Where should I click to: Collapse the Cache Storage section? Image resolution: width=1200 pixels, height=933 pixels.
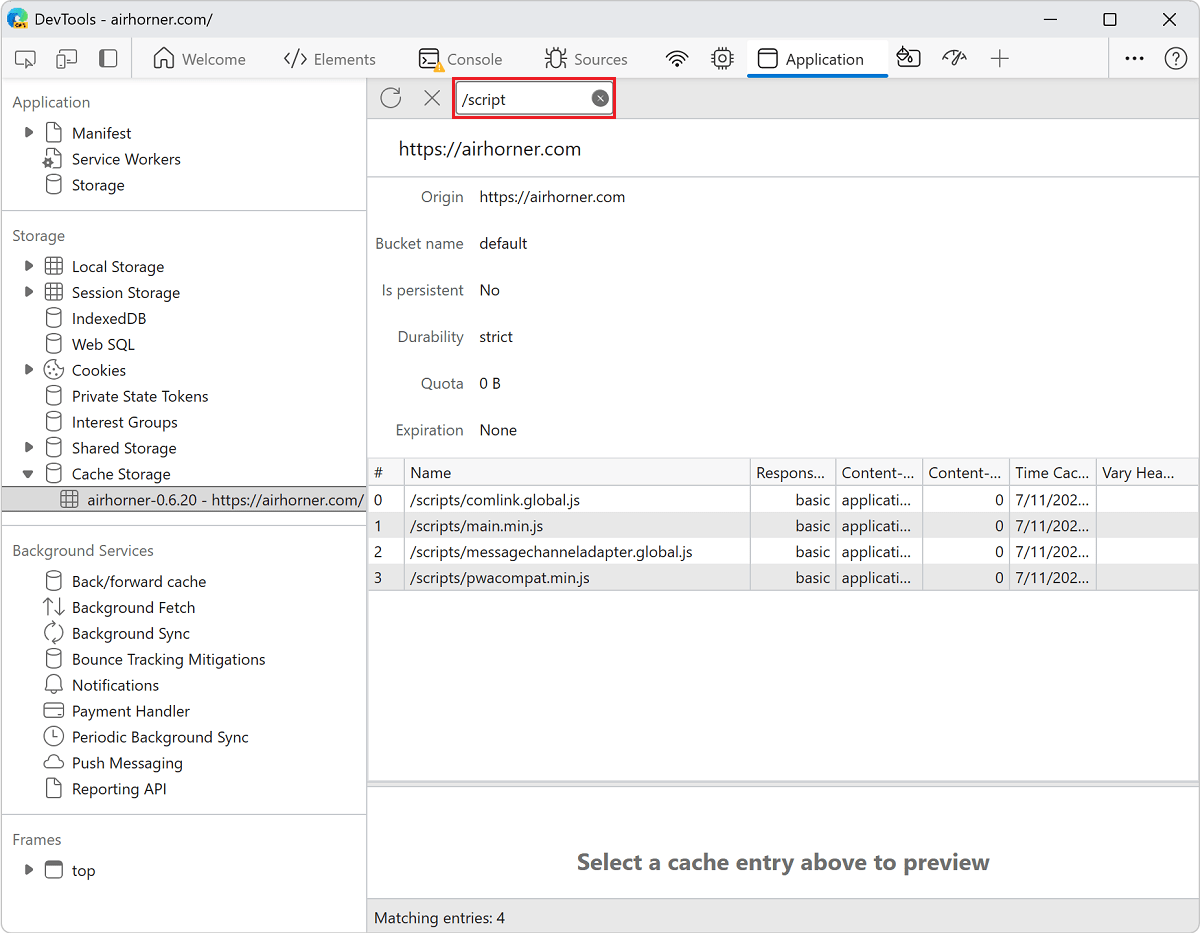click(x=28, y=473)
